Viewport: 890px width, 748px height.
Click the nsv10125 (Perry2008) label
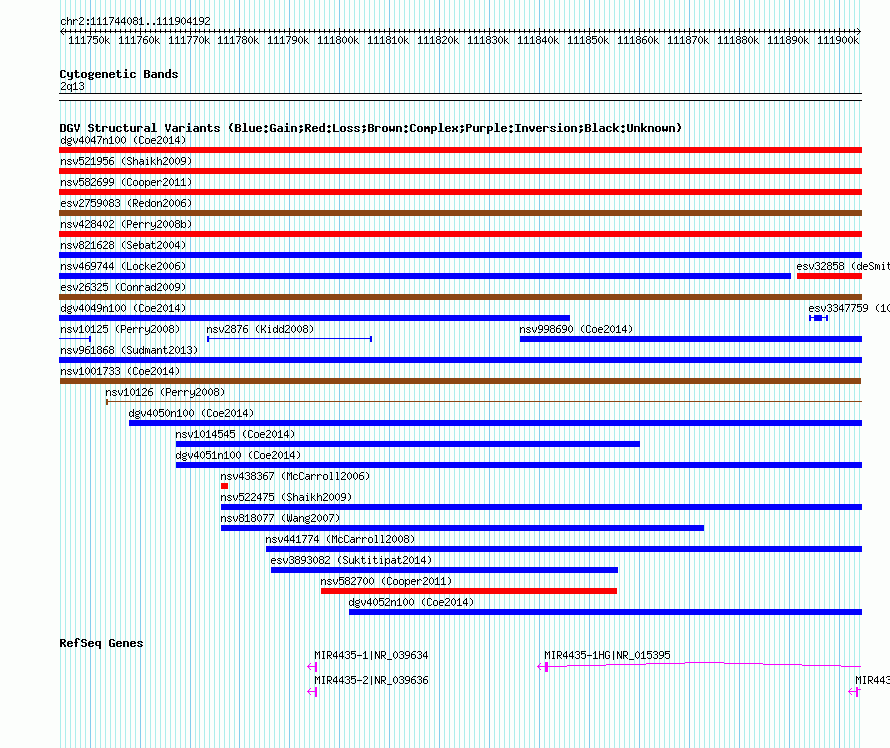tap(120, 329)
